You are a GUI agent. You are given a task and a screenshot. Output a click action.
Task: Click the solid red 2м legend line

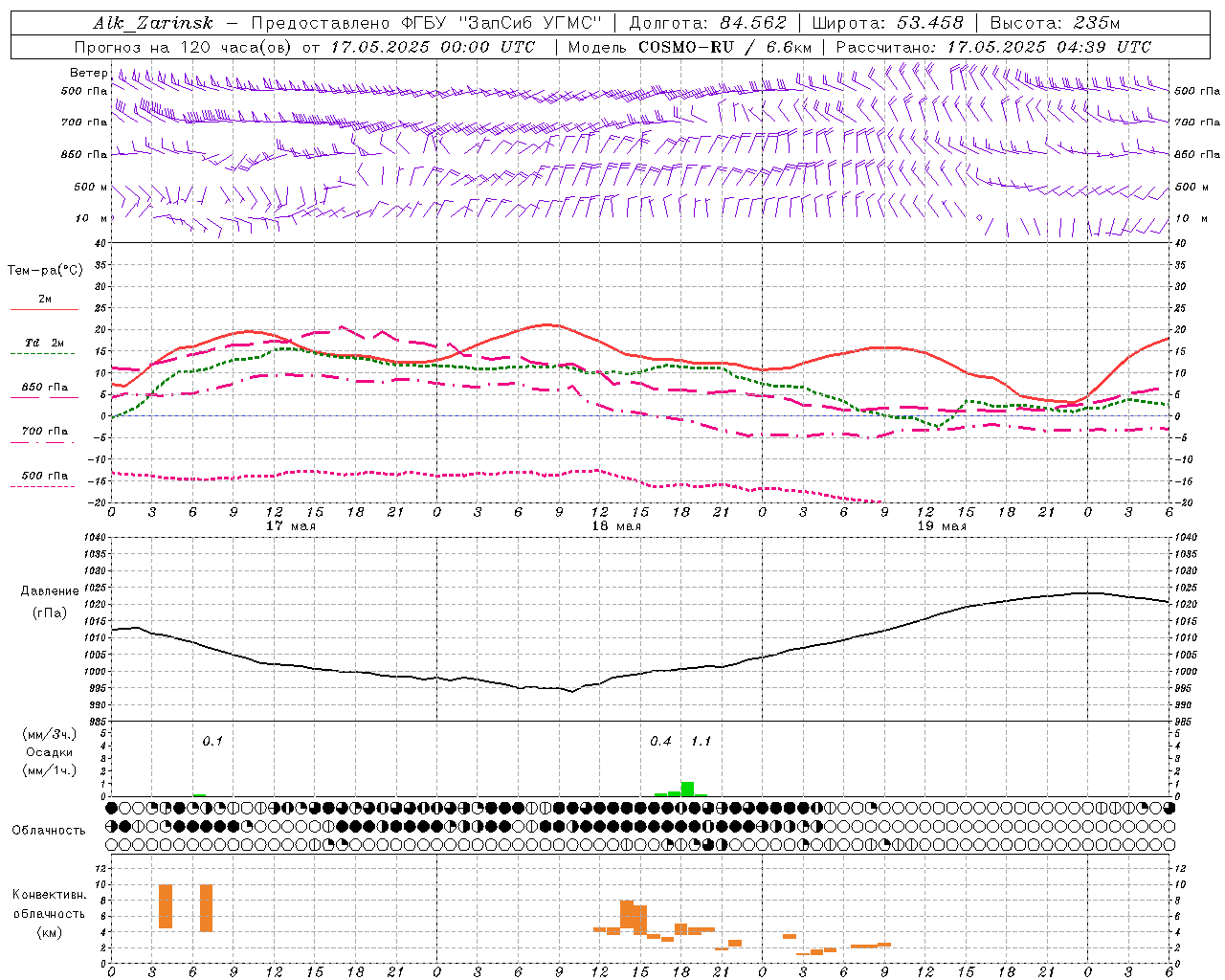tap(44, 309)
